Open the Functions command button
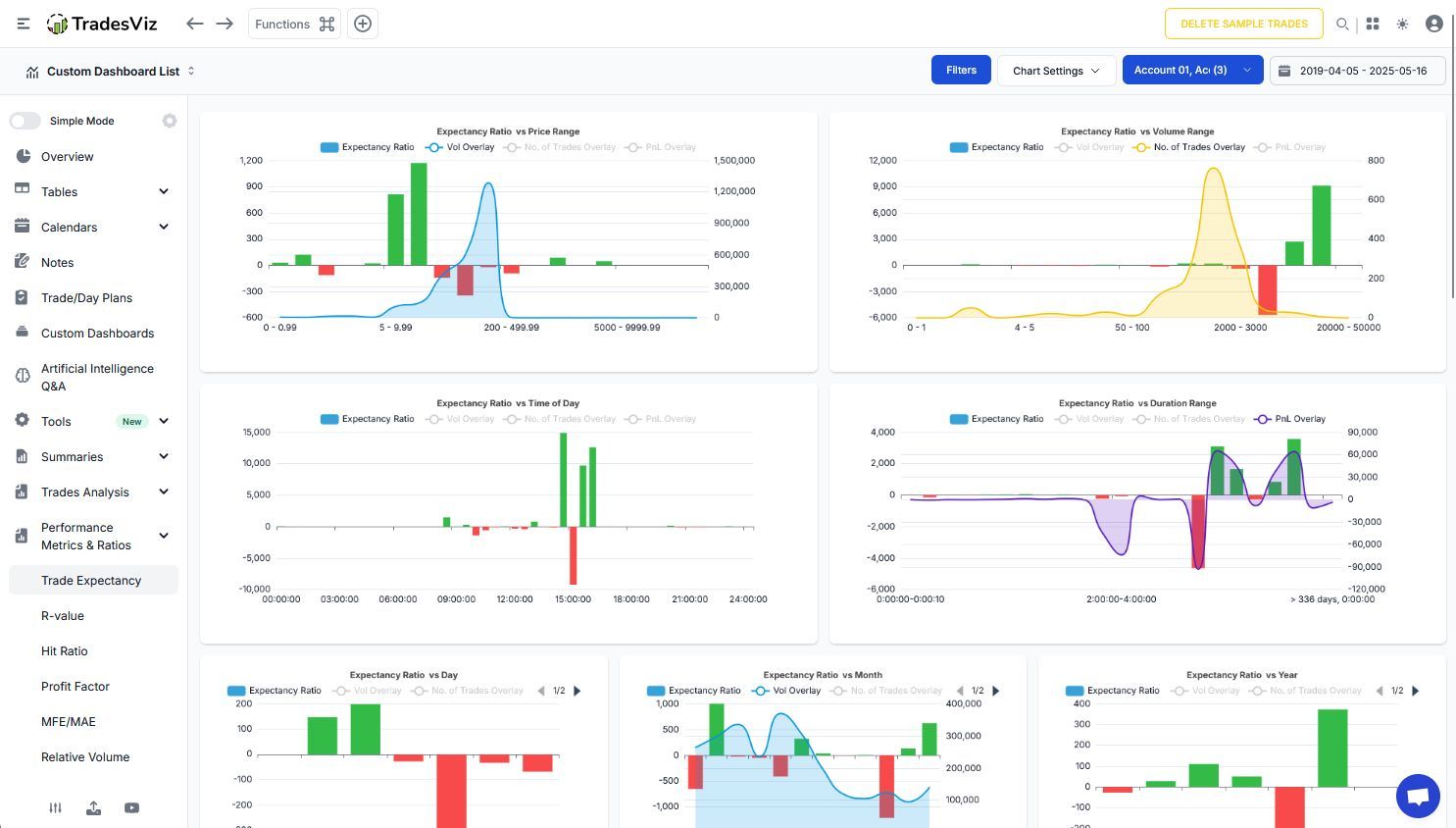Viewport: 1456px width, 828px height. 294,24
